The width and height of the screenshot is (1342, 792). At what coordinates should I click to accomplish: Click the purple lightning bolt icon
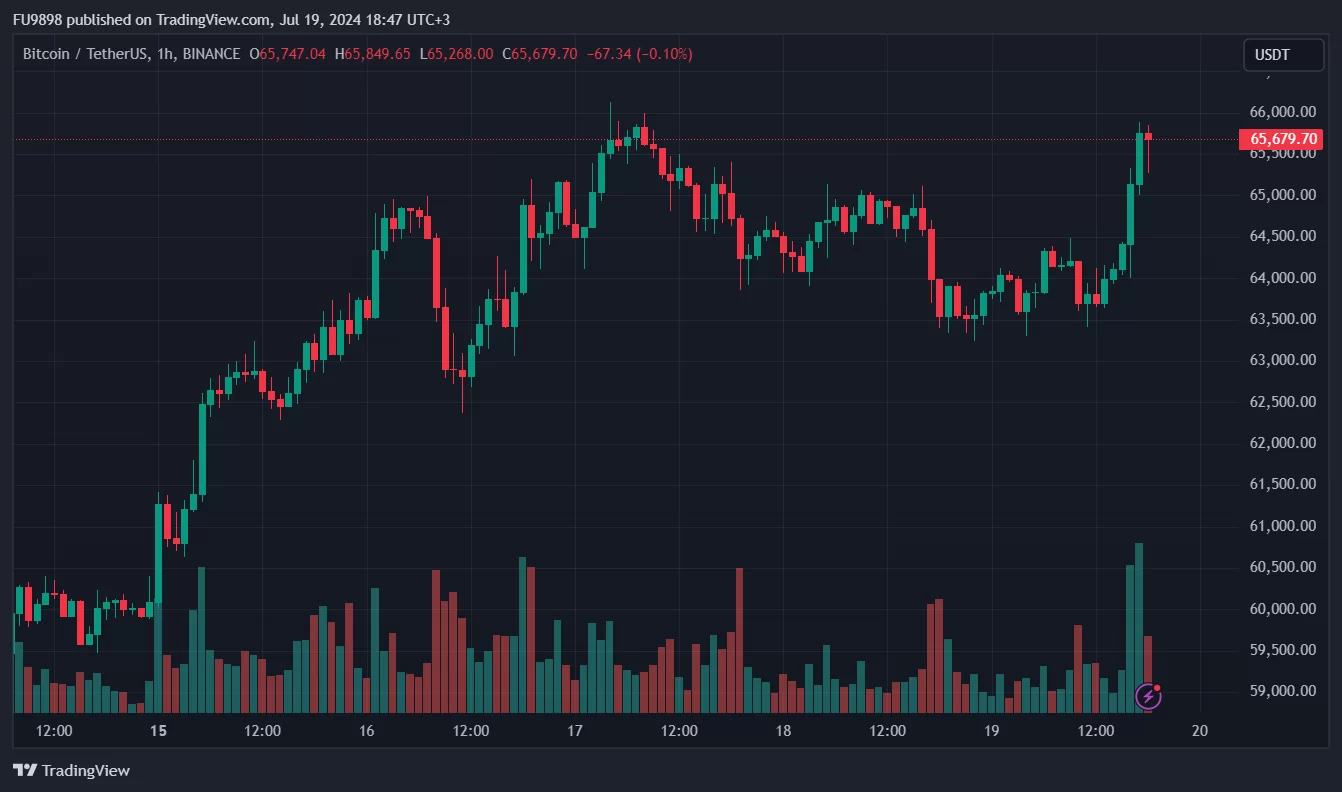point(1149,696)
